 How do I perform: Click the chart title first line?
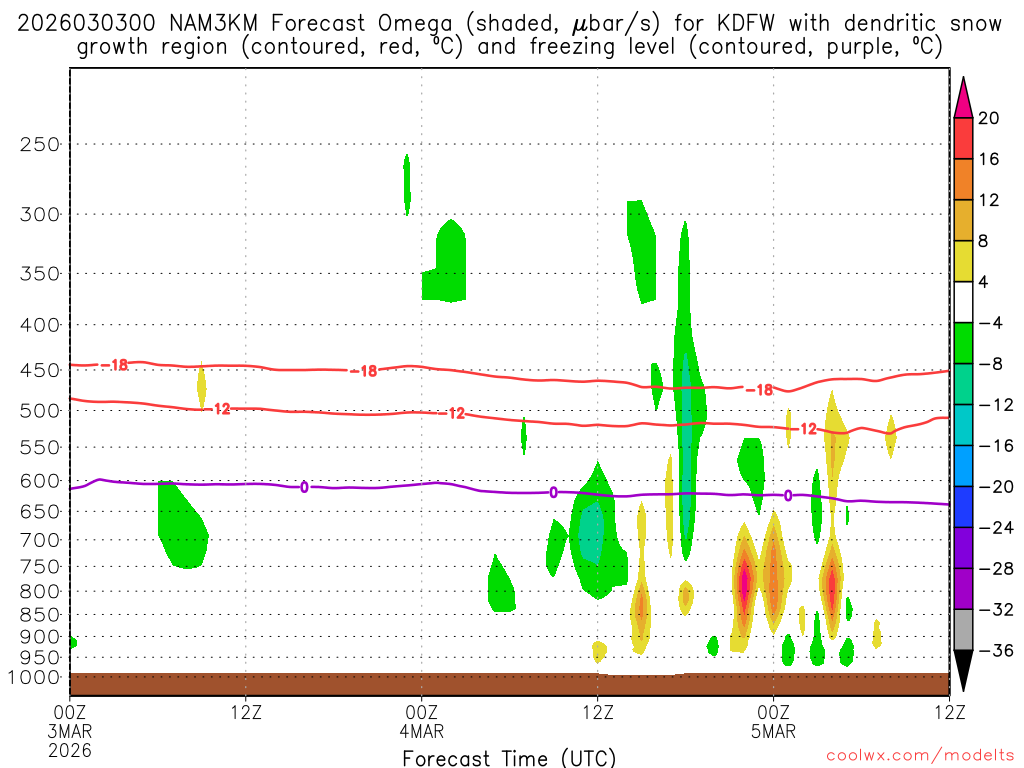click(509, 24)
